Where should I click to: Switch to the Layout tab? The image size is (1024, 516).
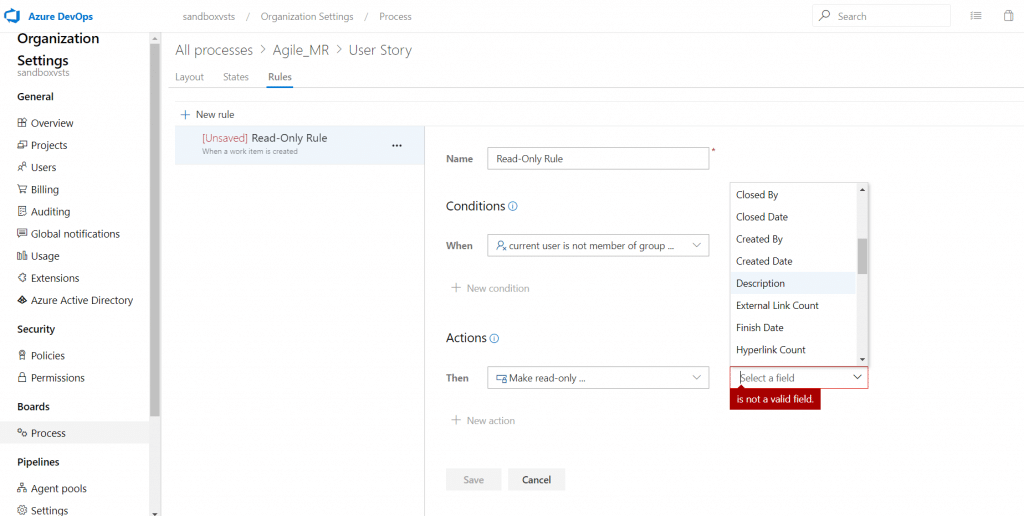click(x=189, y=77)
